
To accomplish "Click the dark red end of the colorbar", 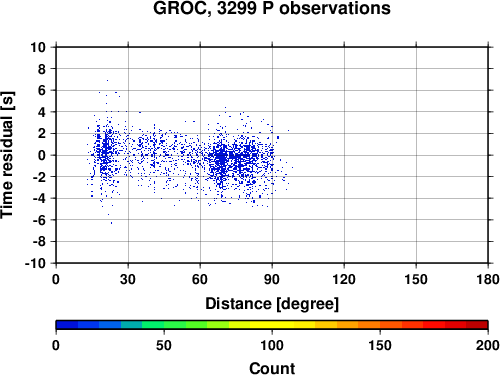I will coord(477,325).
